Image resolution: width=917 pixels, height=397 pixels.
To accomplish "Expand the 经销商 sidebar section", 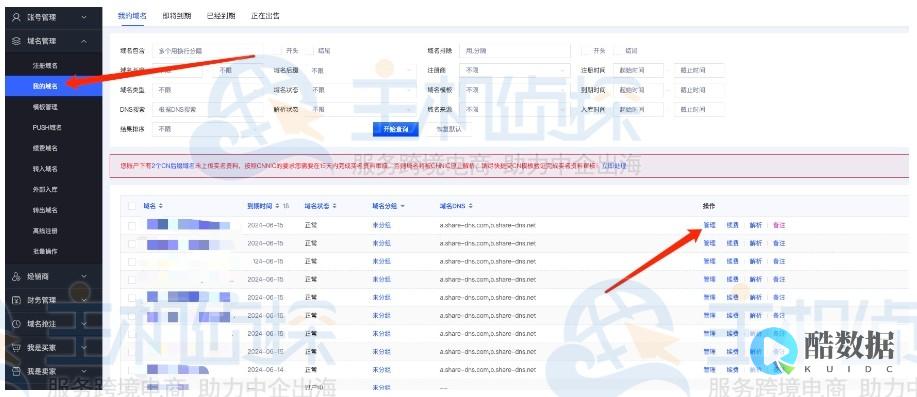I will click(x=84, y=276).
